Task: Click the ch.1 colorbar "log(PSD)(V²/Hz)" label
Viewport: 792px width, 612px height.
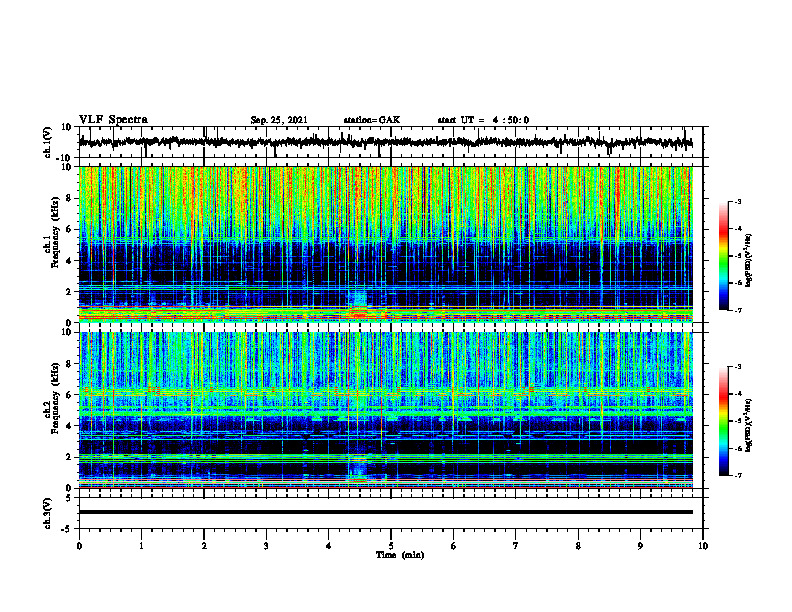Action: [x=748, y=261]
